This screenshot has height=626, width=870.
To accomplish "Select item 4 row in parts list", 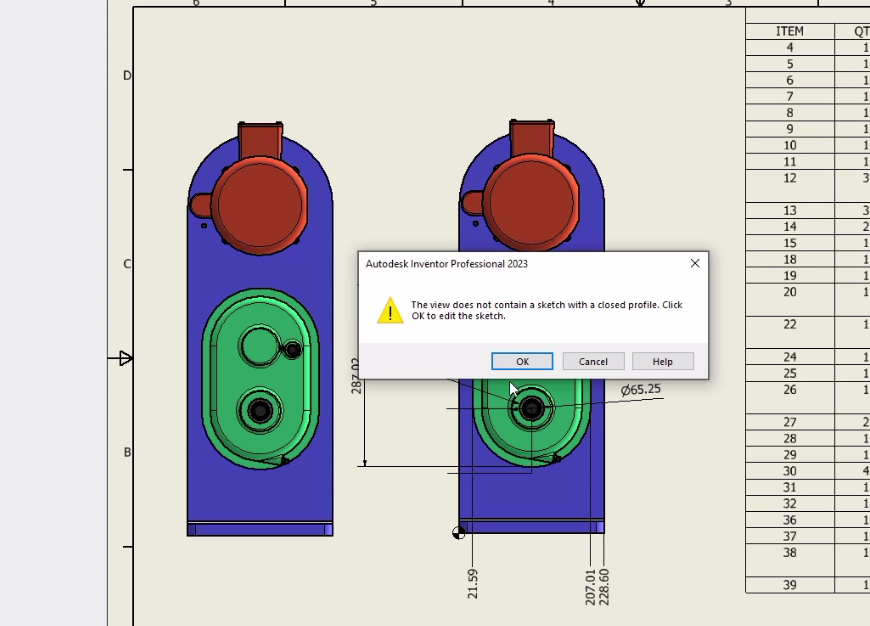I will point(808,47).
